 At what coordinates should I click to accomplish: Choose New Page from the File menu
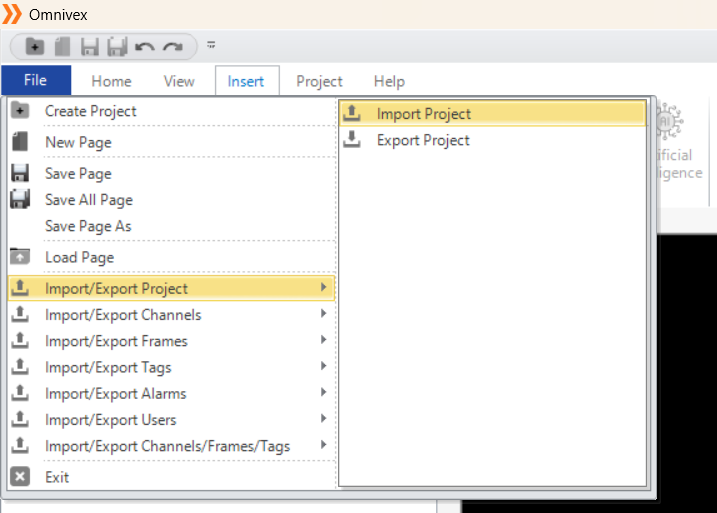coord(171,142)
